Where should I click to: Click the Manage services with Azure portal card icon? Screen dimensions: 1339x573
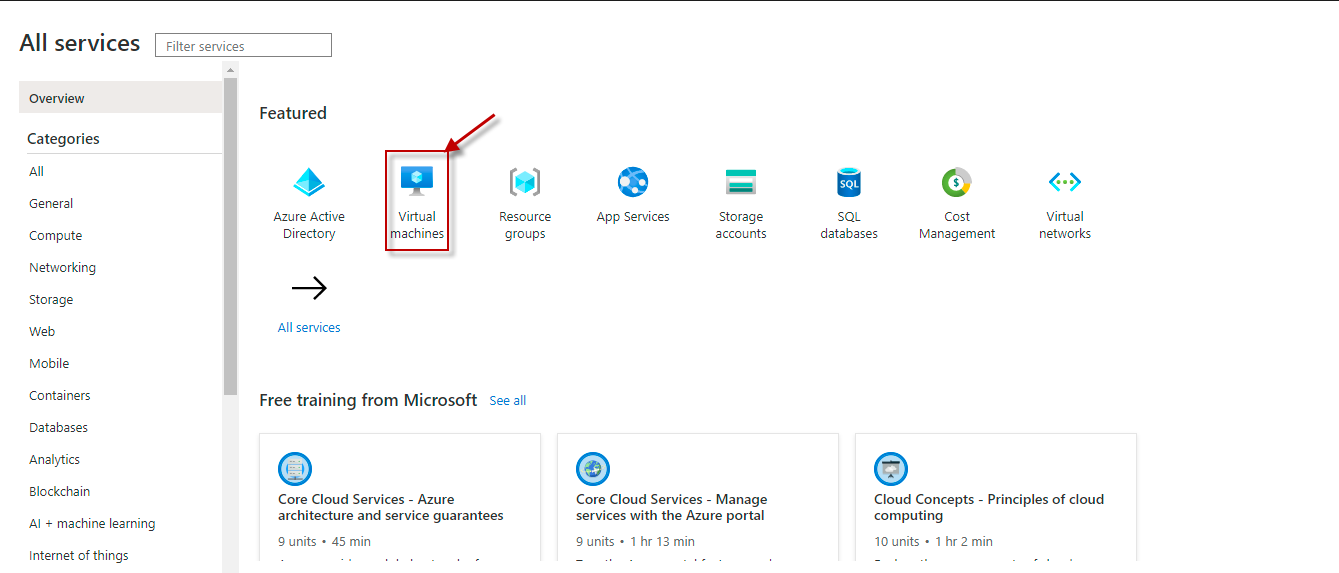click(593, 469)
